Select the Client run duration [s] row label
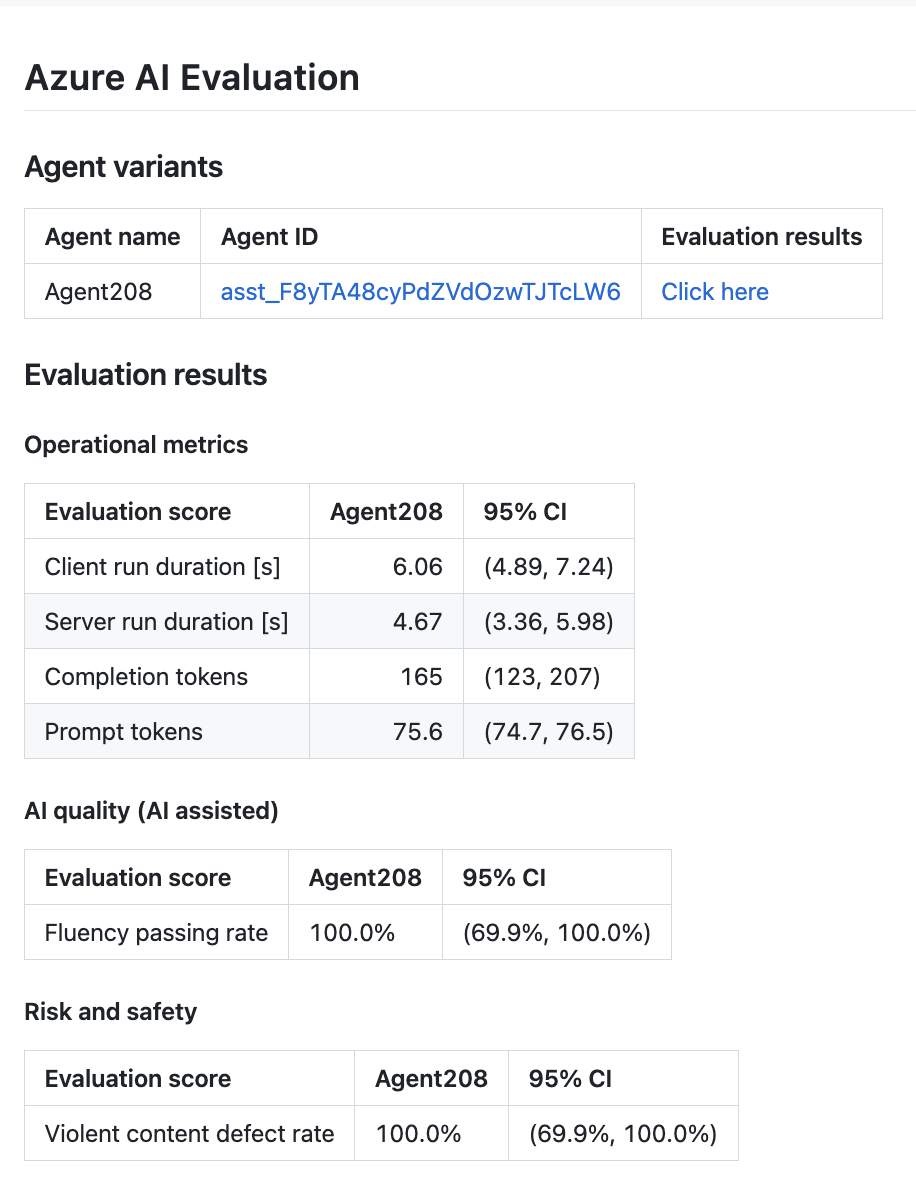 click(x=162, y=567)
